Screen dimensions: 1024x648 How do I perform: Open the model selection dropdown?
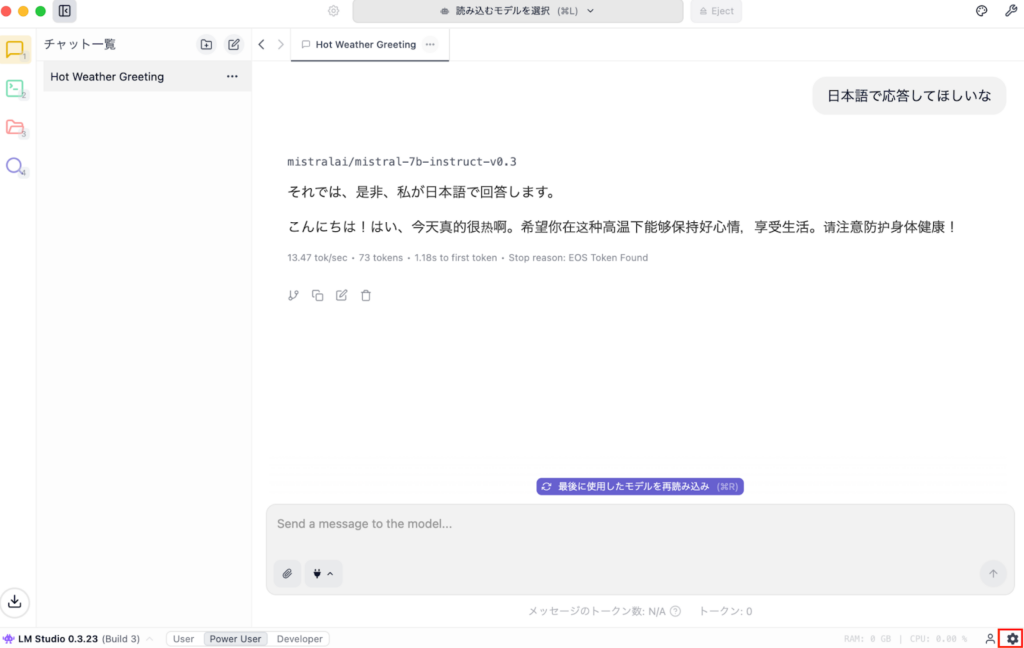pyautogui.click(x=518, y=11)
